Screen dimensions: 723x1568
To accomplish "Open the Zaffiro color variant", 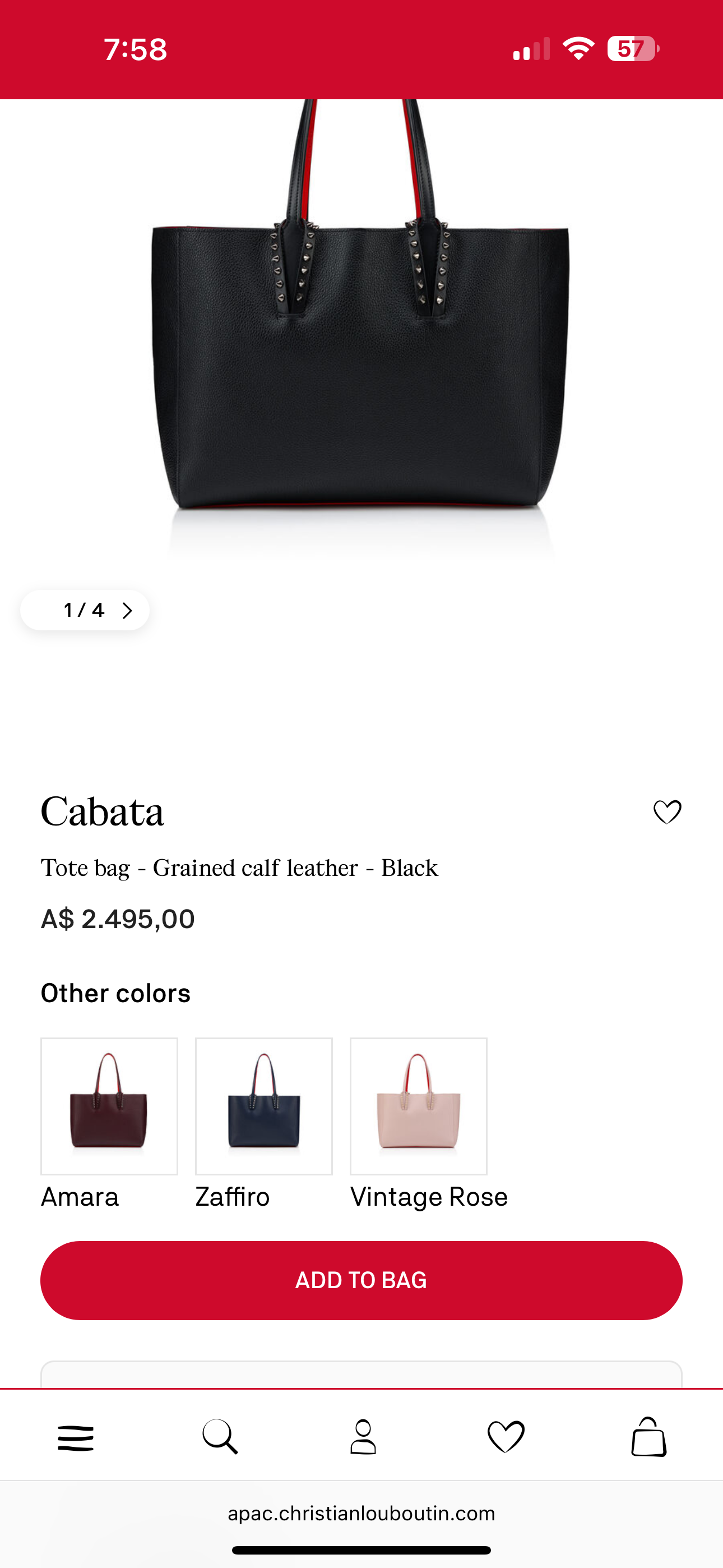I will (x=263, y=1106).
